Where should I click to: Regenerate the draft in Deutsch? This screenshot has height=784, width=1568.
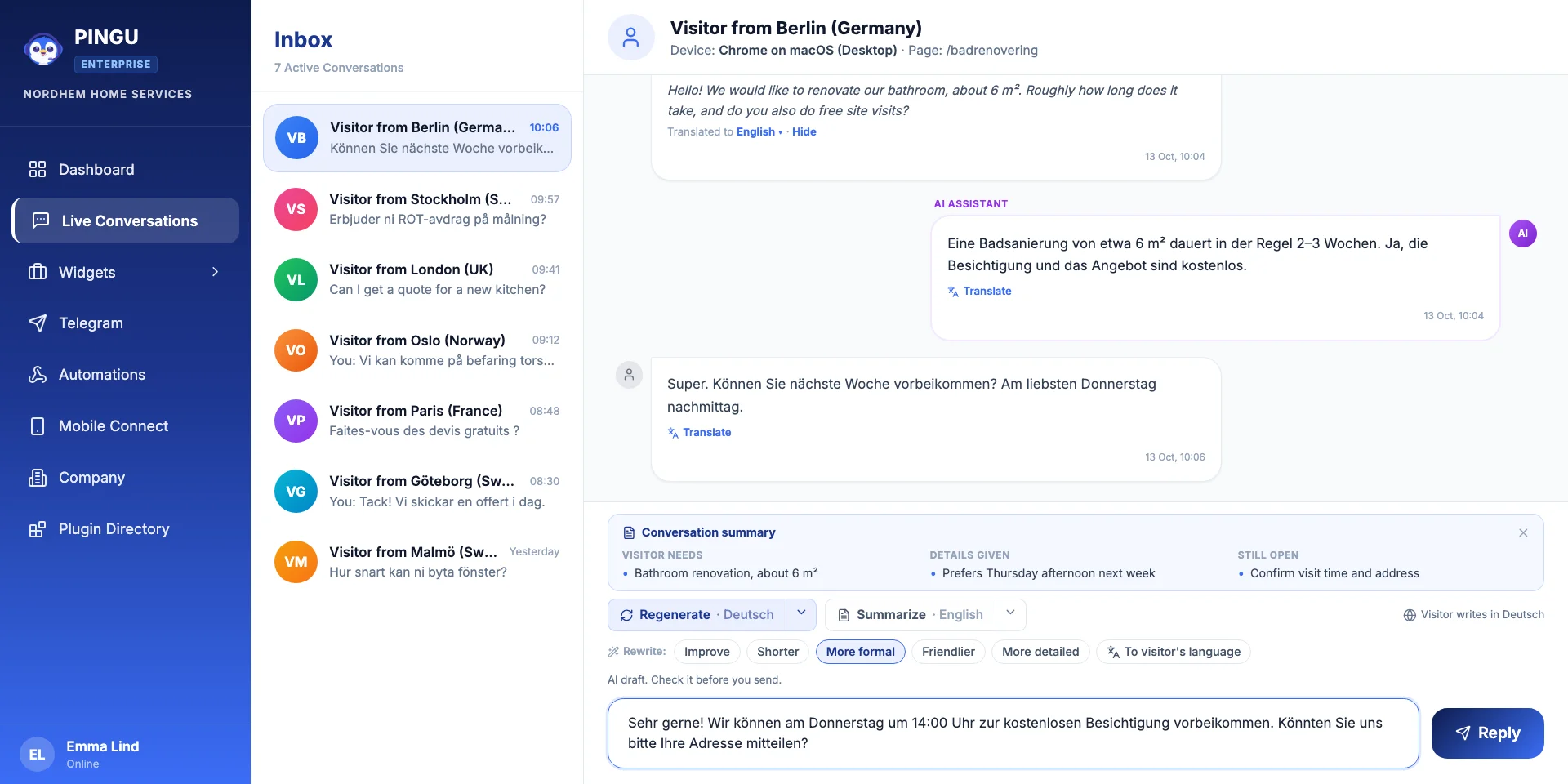[697, 615]
